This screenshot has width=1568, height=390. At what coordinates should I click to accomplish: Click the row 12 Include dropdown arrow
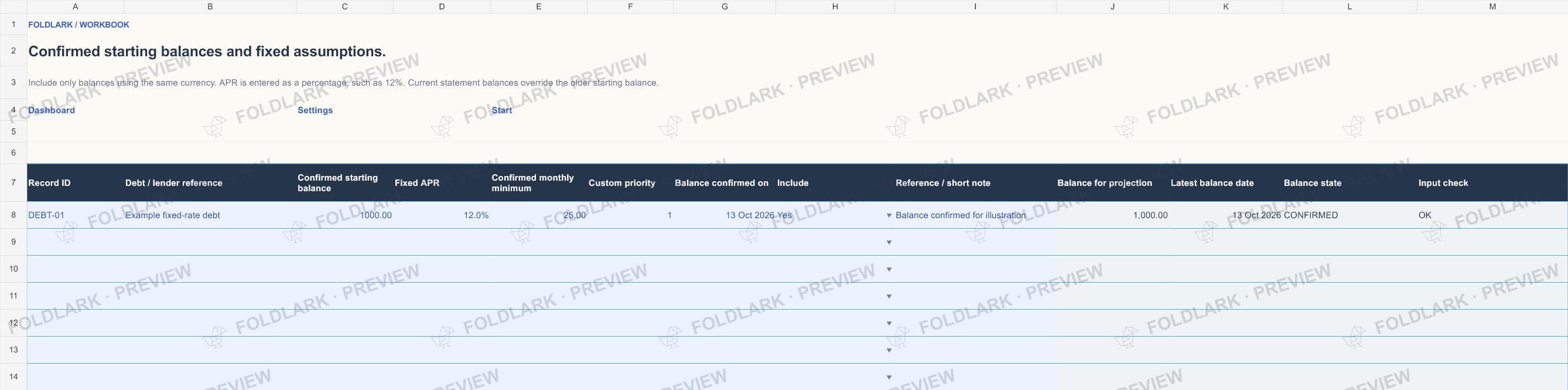(x=889, y=324)
